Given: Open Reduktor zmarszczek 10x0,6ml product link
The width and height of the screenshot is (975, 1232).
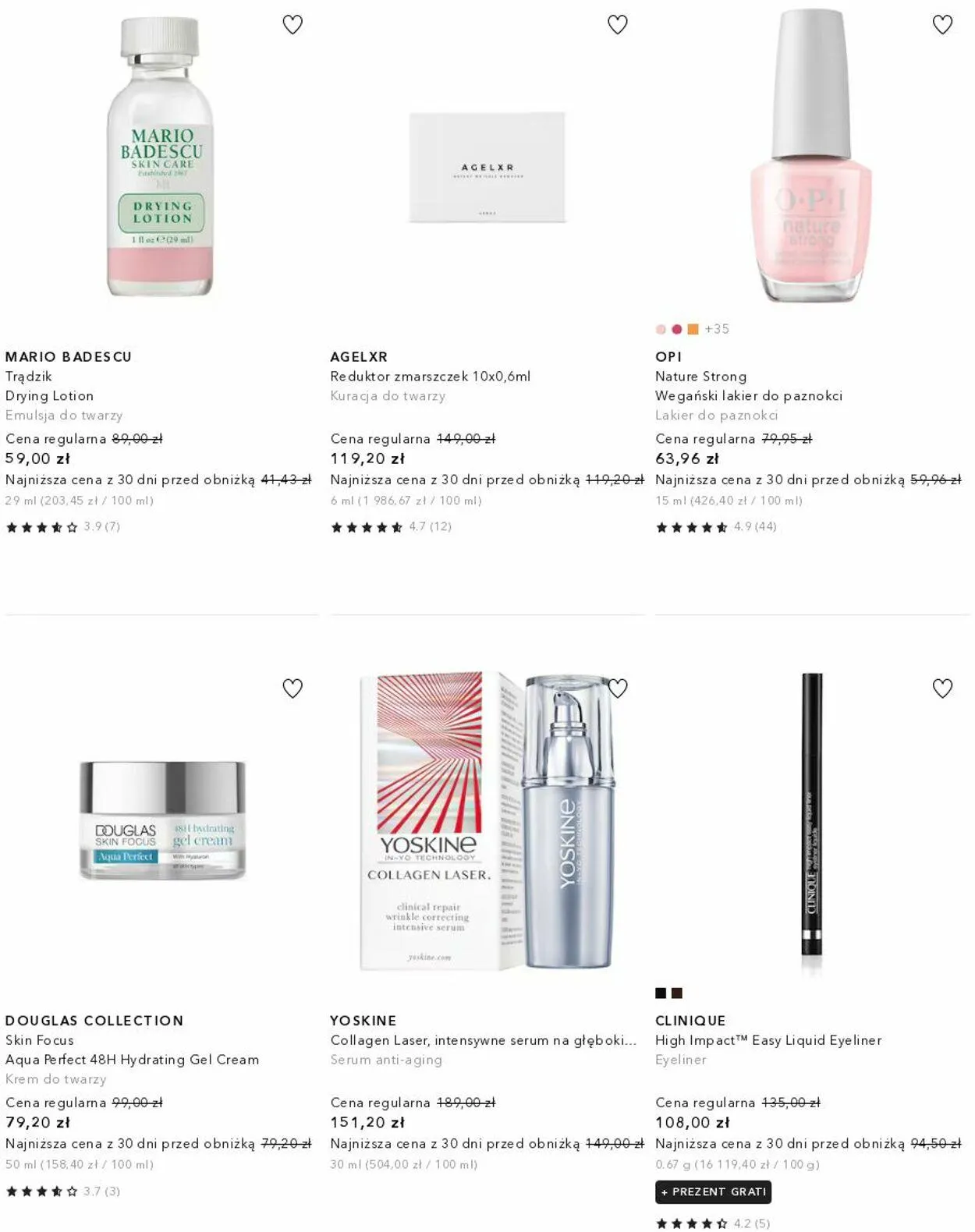Looking at the screenshot, I should 430,376.
